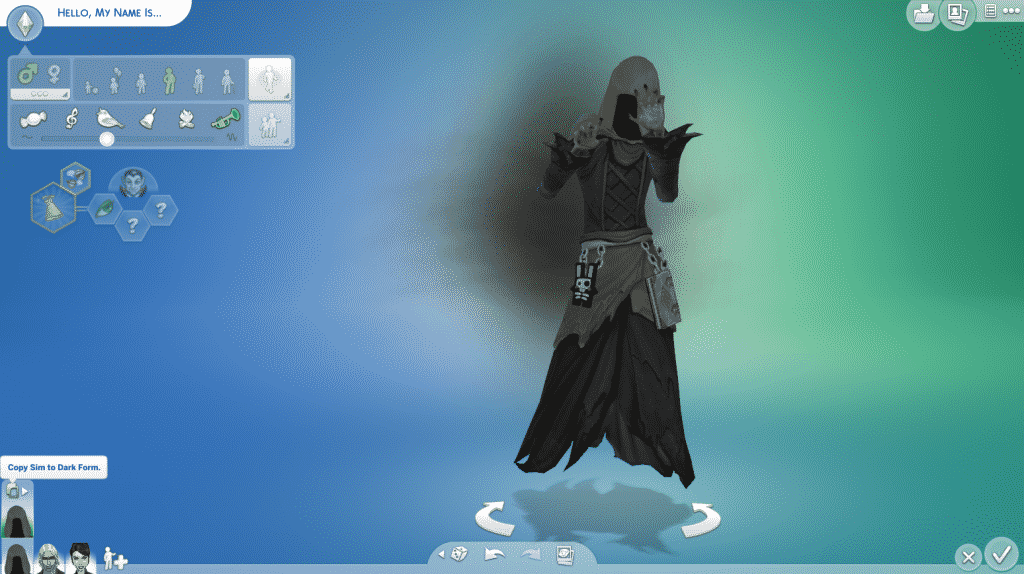Select the first hooded Sim portrait
Screen dimensions: 1024x574
(x=17, y=557)
